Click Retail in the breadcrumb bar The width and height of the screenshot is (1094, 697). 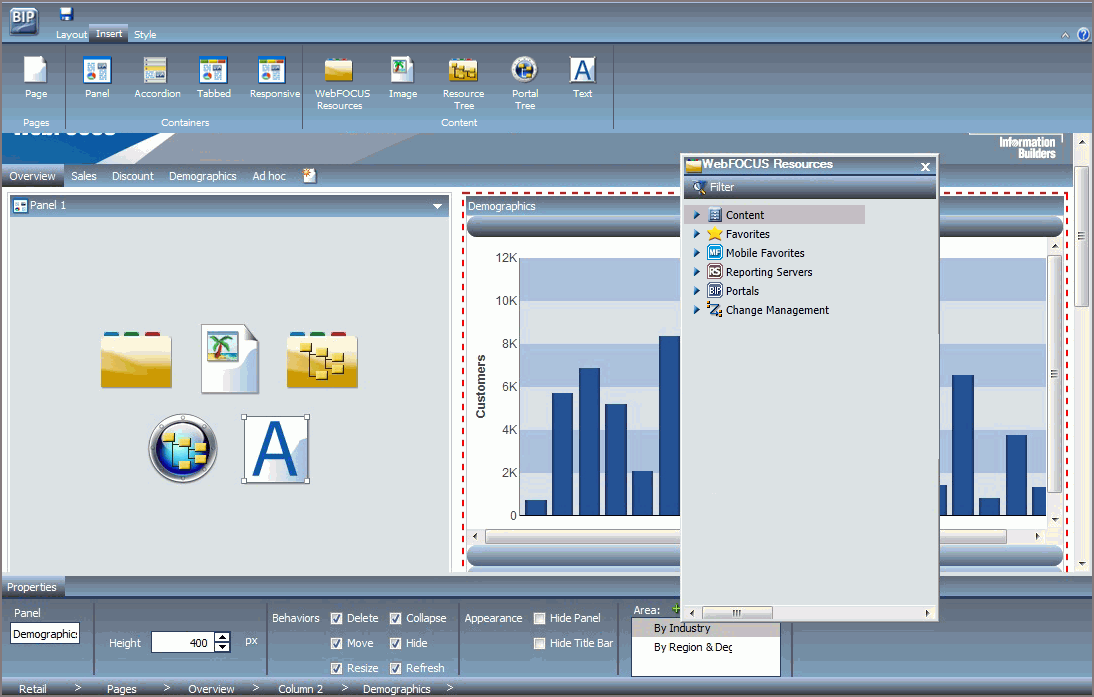tap(33, 689)
